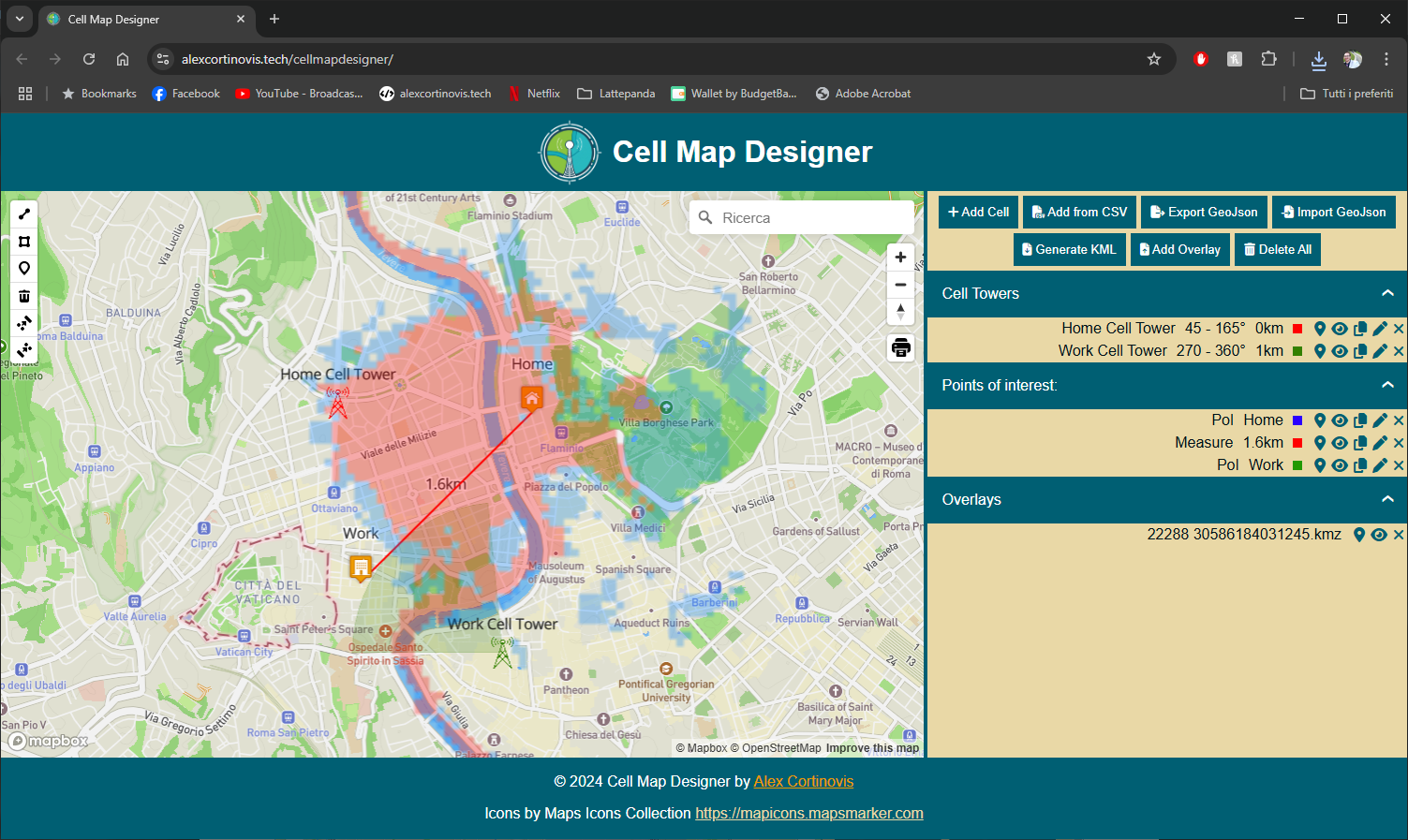Hide Home Cell Tower coverage with the eye icon
The width and height of the screenshot is (1408, 840).
click(x=1340, y=329)
